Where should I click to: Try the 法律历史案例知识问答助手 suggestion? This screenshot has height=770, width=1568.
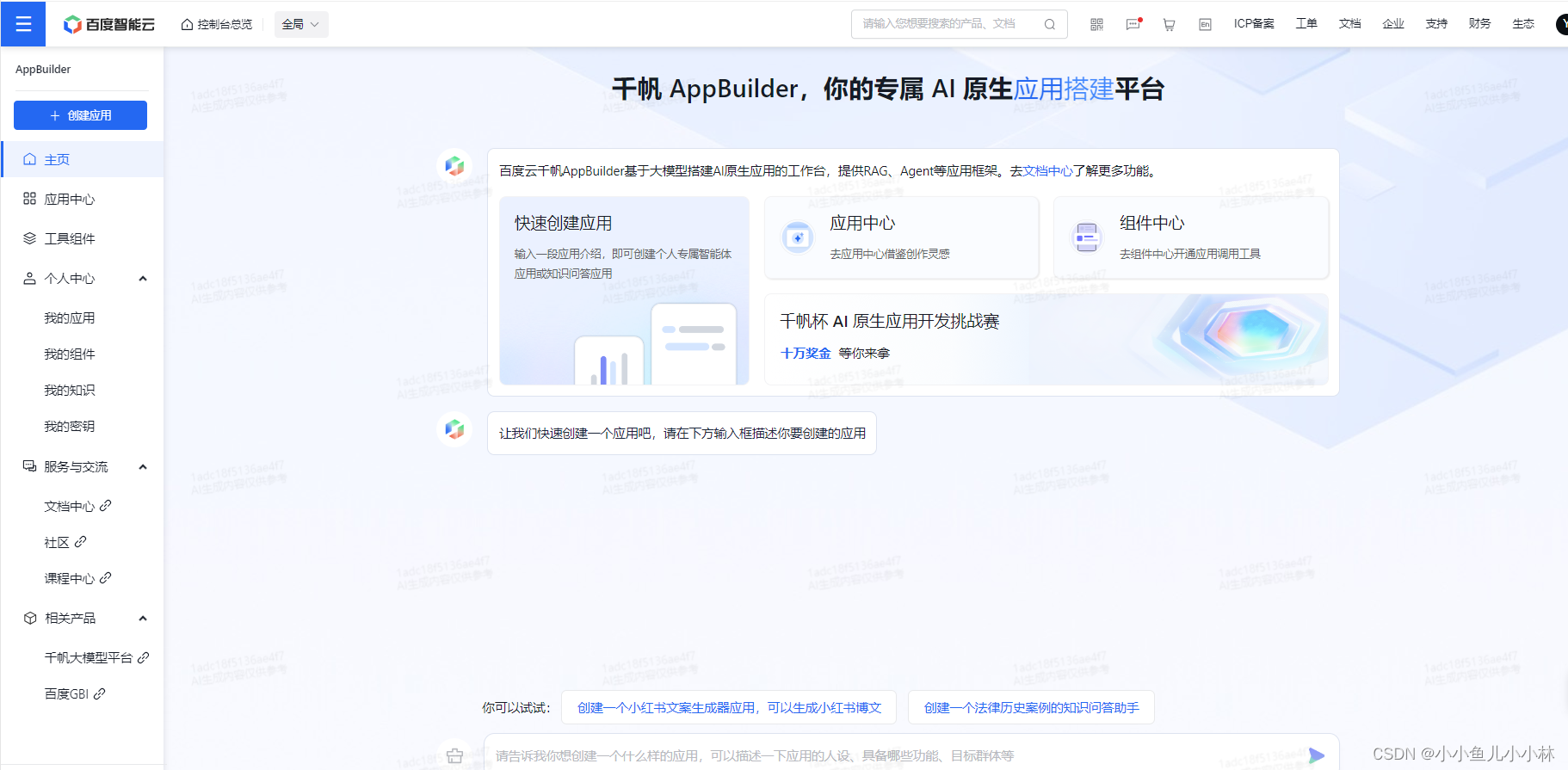click(1031, 707)
